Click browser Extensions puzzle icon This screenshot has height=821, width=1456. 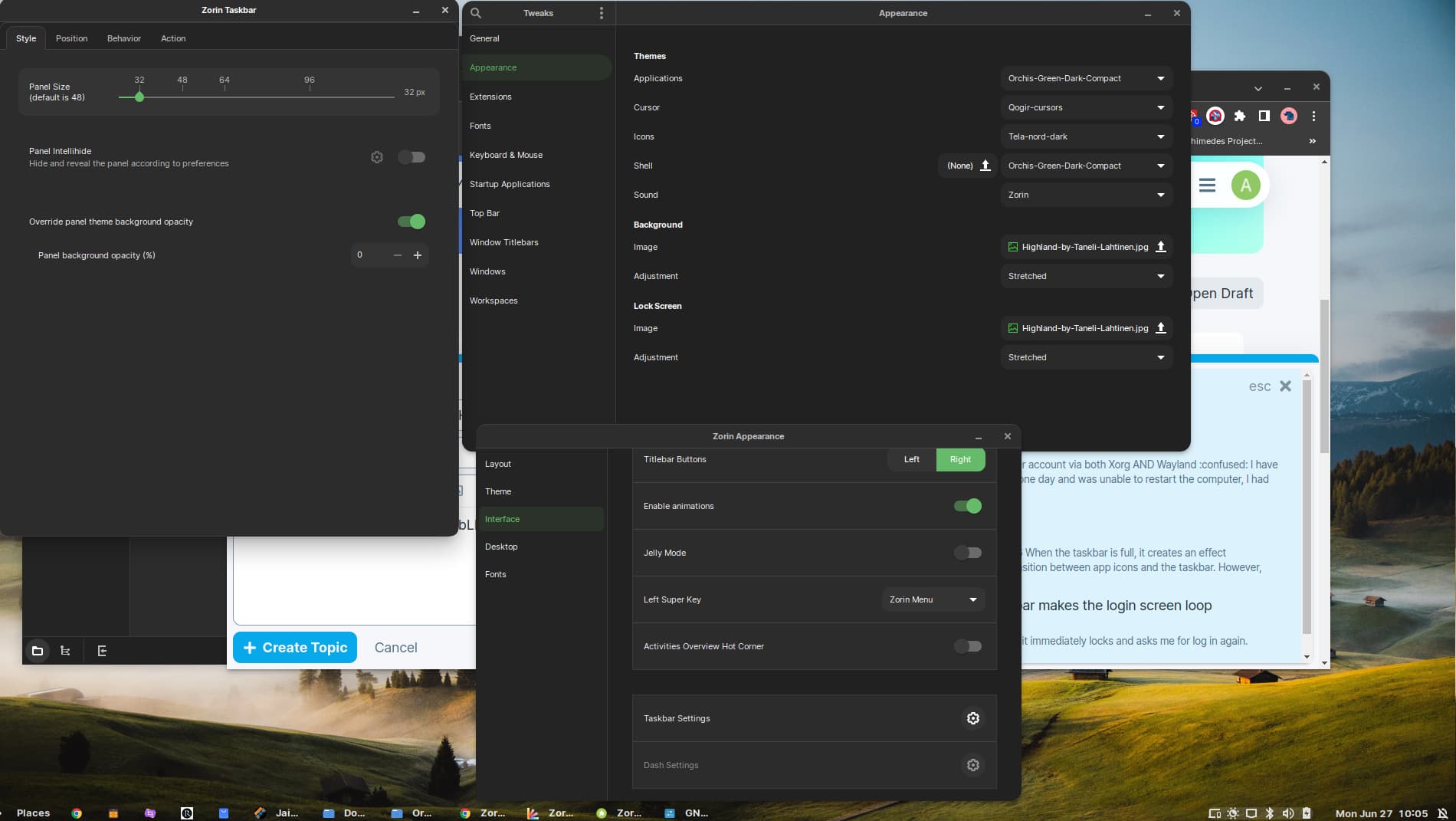click(x=1240, y=116)
